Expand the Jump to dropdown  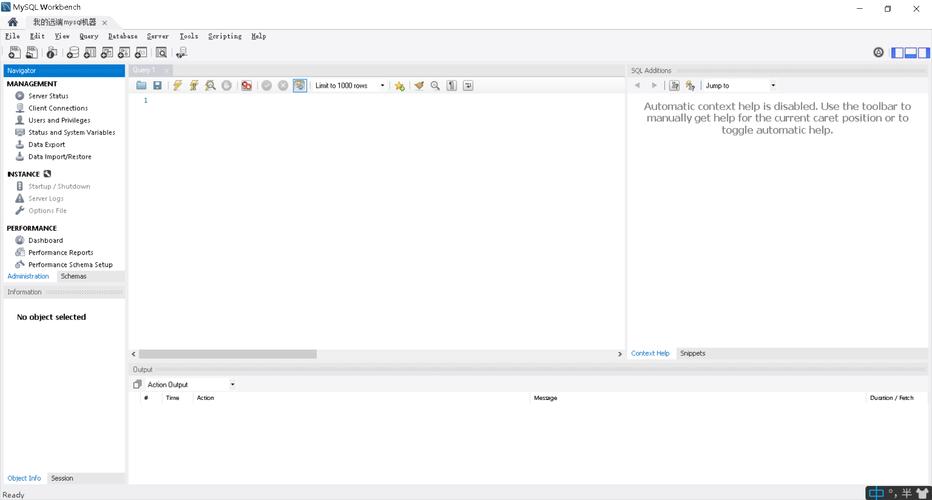pyautogui.click(x=740, y=86)
